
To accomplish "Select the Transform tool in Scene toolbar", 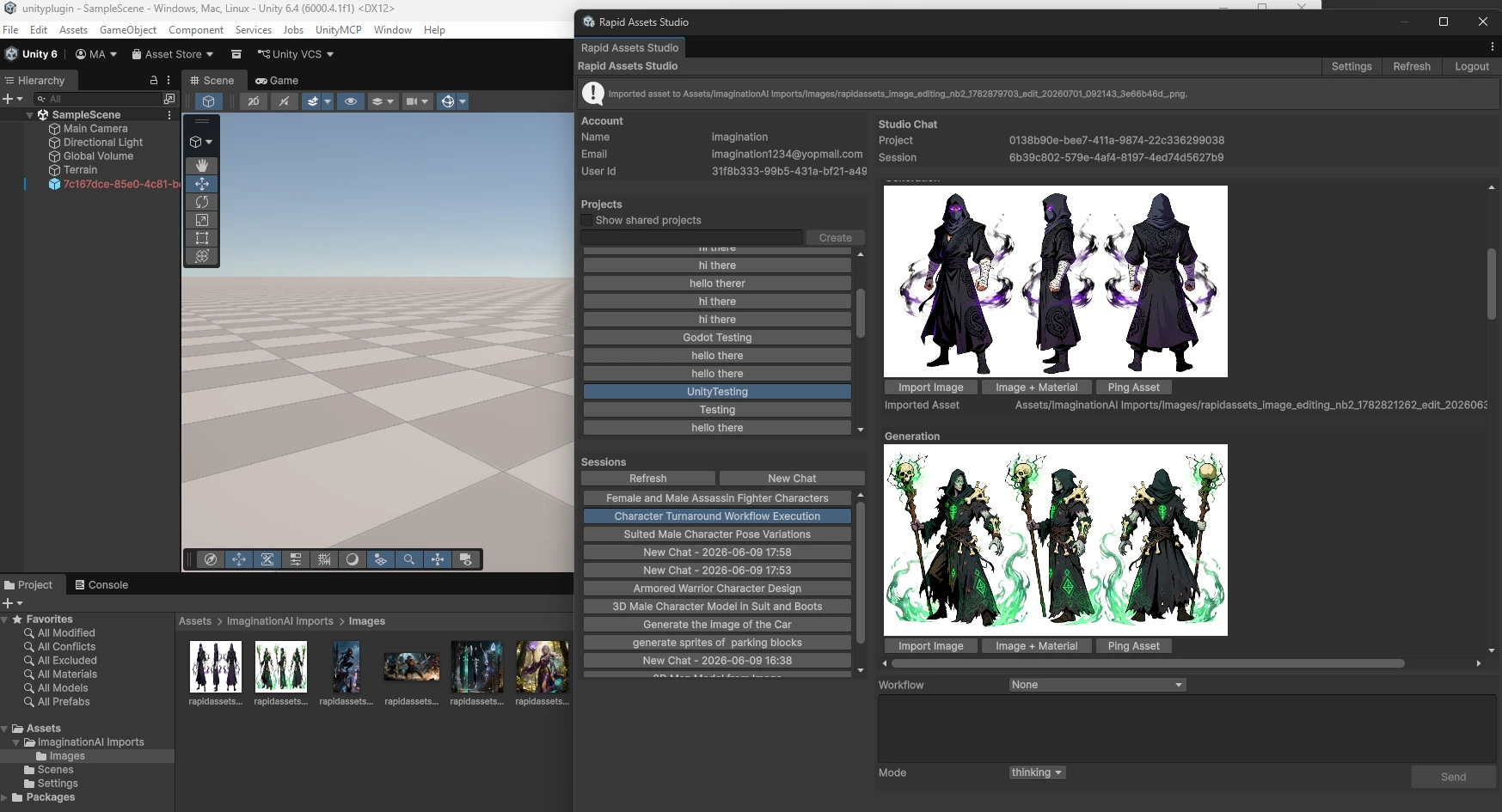I will (202, 256).
